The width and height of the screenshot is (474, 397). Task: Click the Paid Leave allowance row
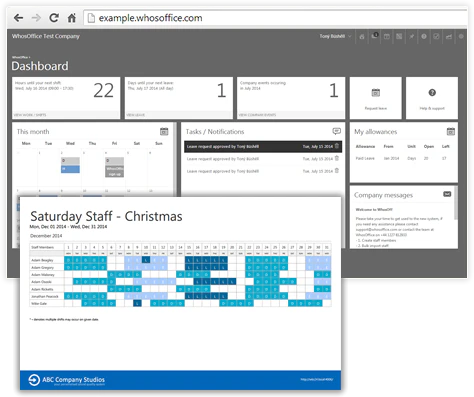(403, 158)
